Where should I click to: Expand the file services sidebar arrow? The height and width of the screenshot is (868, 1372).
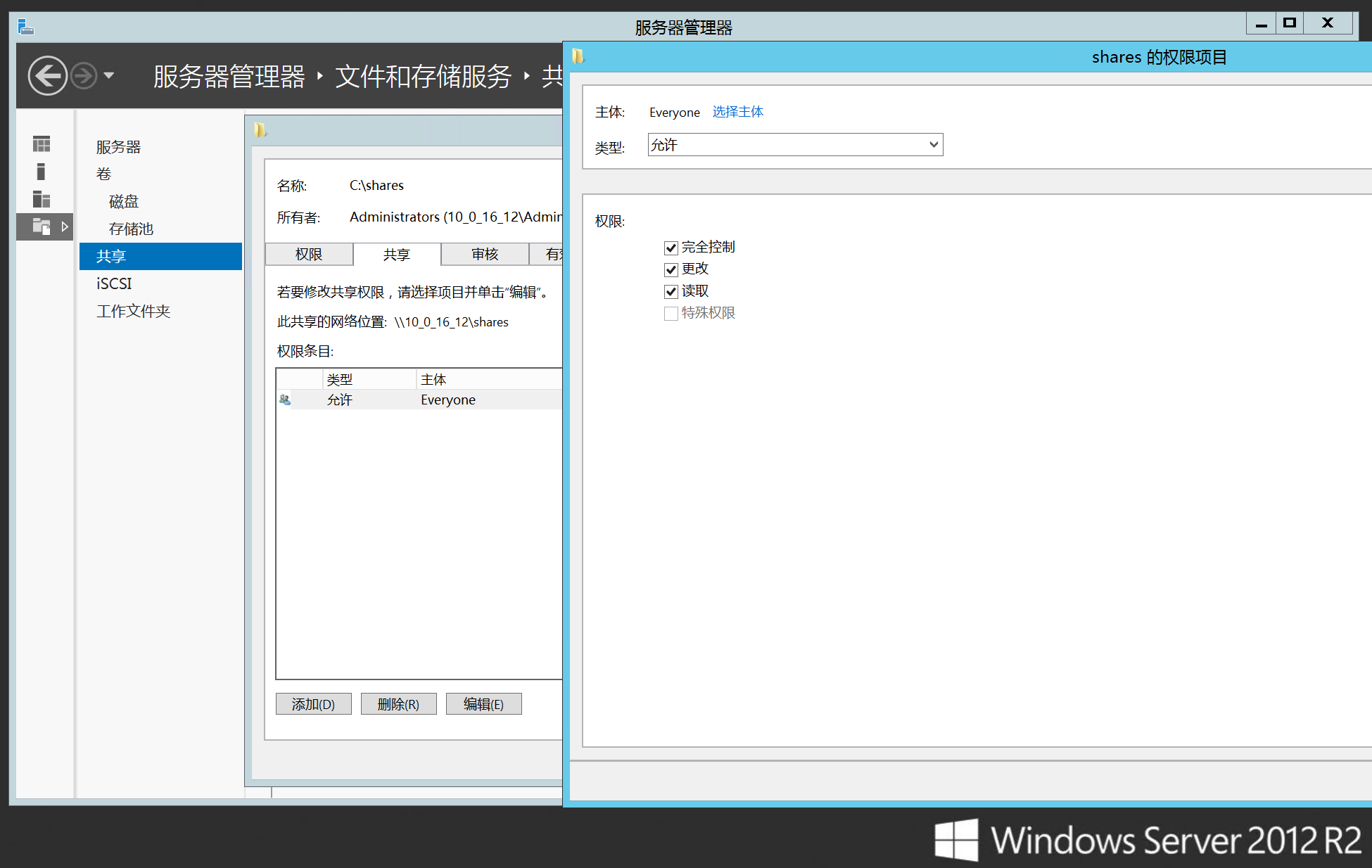(x=65, y=226)
